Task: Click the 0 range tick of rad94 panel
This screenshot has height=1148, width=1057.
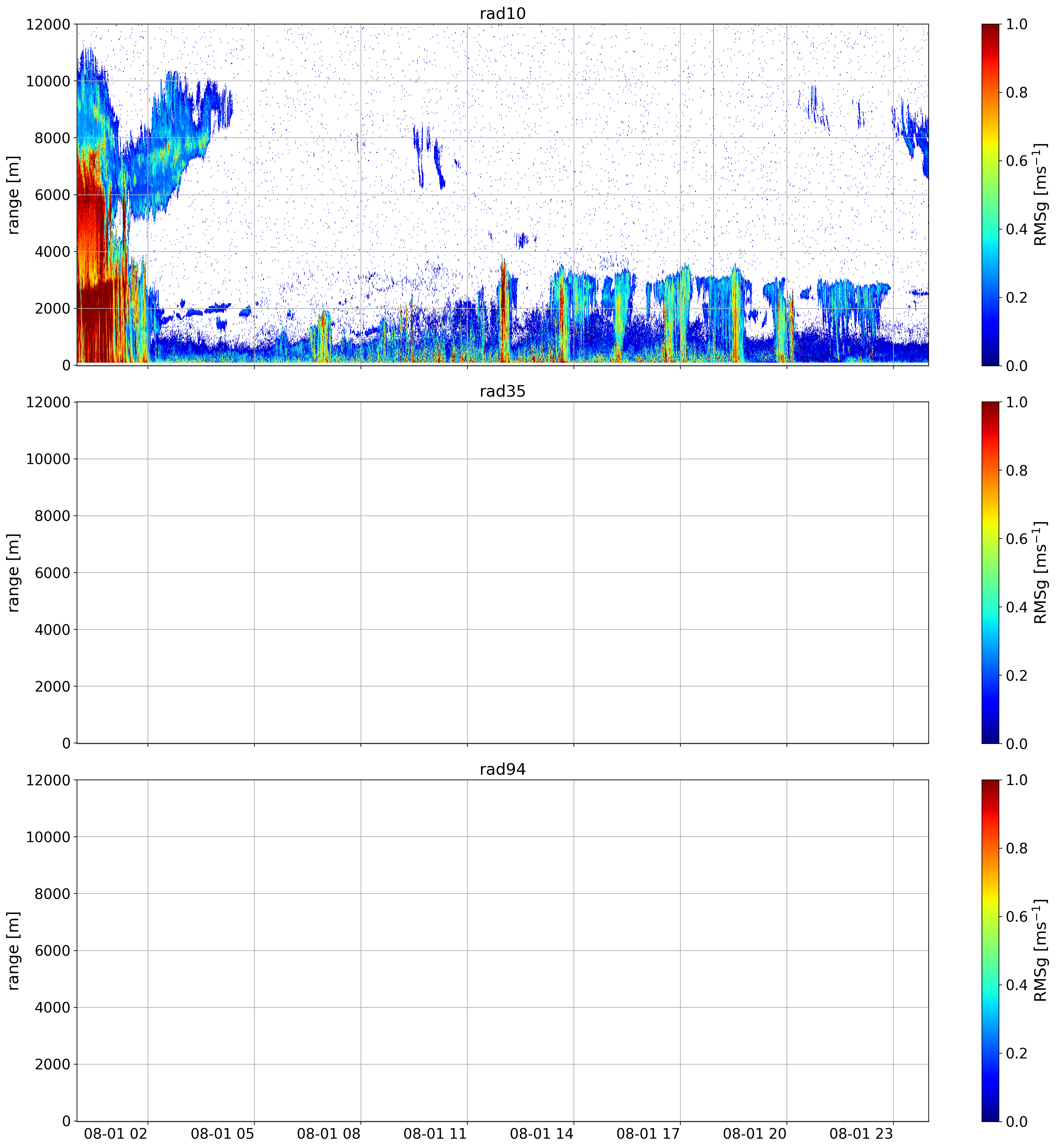Action: click(66, 1121)
